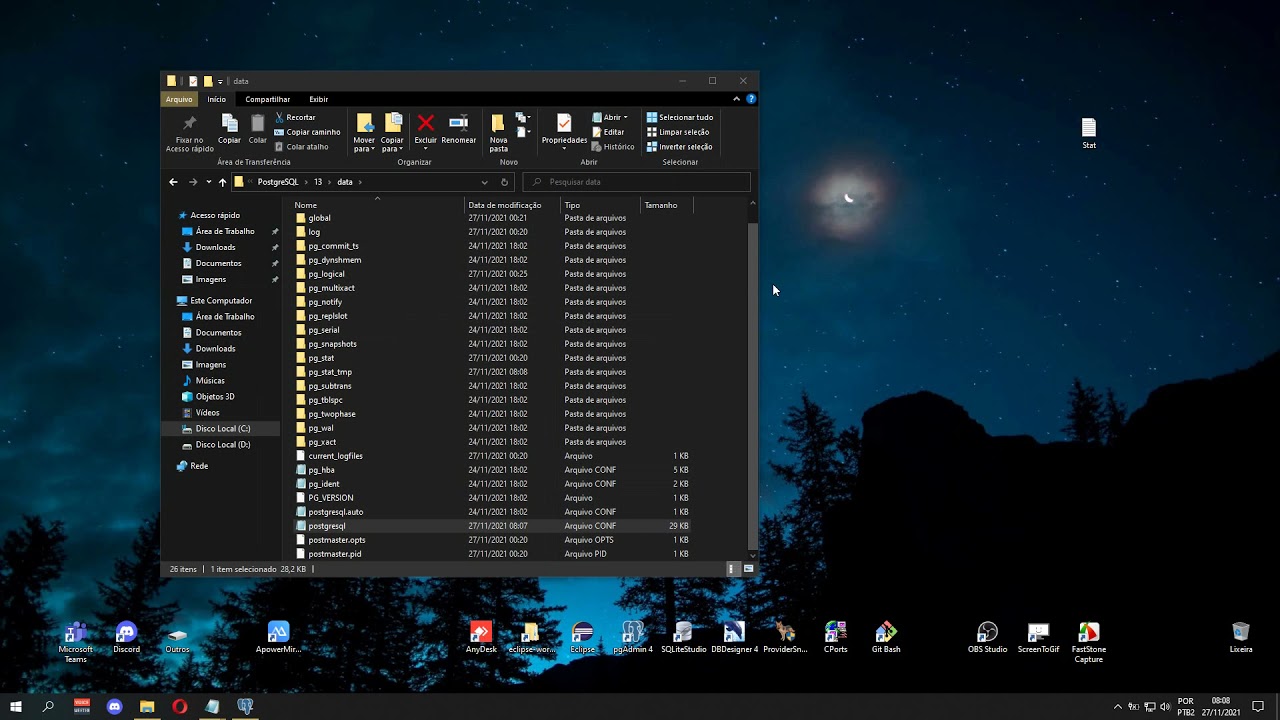Switch to the Exibir tab
The width and height of the screenshot is (1280, 720).
click(318, 99)
